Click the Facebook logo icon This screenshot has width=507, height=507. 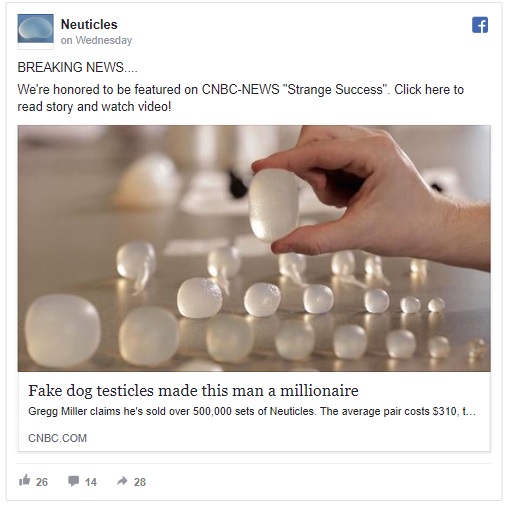pyautogui.click(x=480, y=25)
